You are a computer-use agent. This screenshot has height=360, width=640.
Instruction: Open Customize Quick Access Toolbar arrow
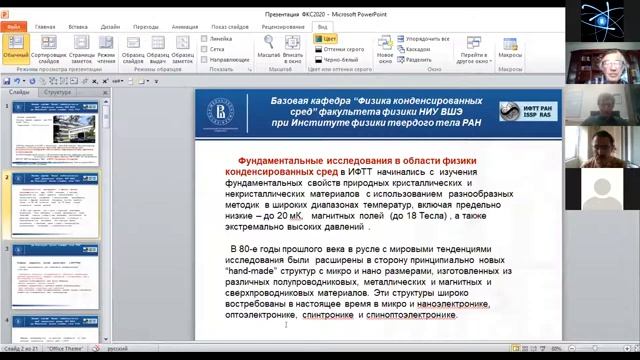(156, 81)
